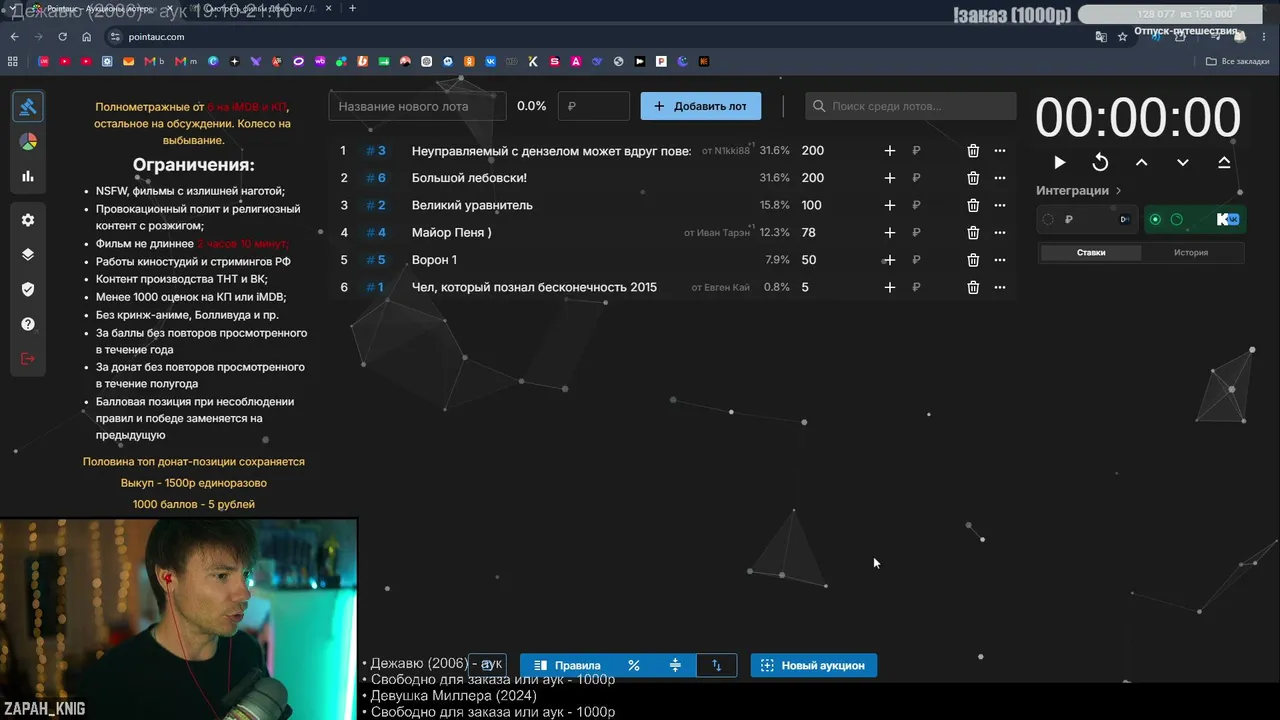The image size is (1280, 720).
Task: Click the double-up timer boost icon
Action: coord(1224,163)
